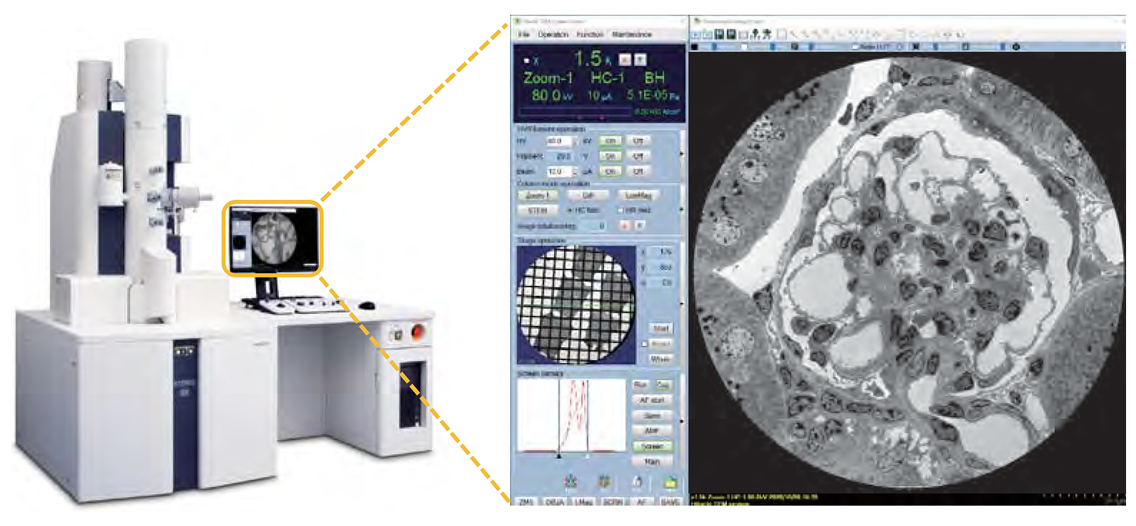
Task: Expand the Stage operation panel arrow
Action: [681, 303]
